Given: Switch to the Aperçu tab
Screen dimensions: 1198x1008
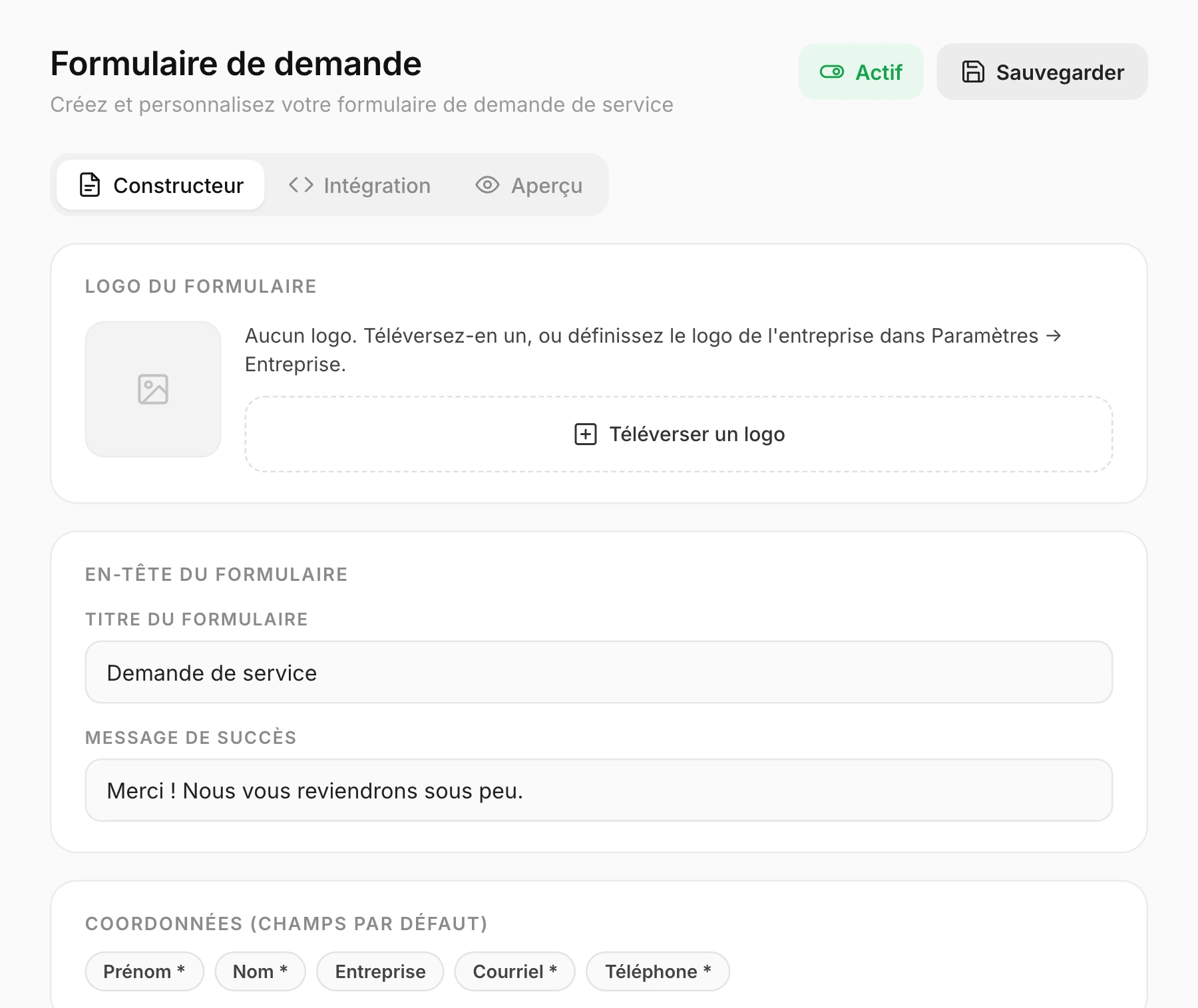Looking at the screenshot, I should (529, 185).
